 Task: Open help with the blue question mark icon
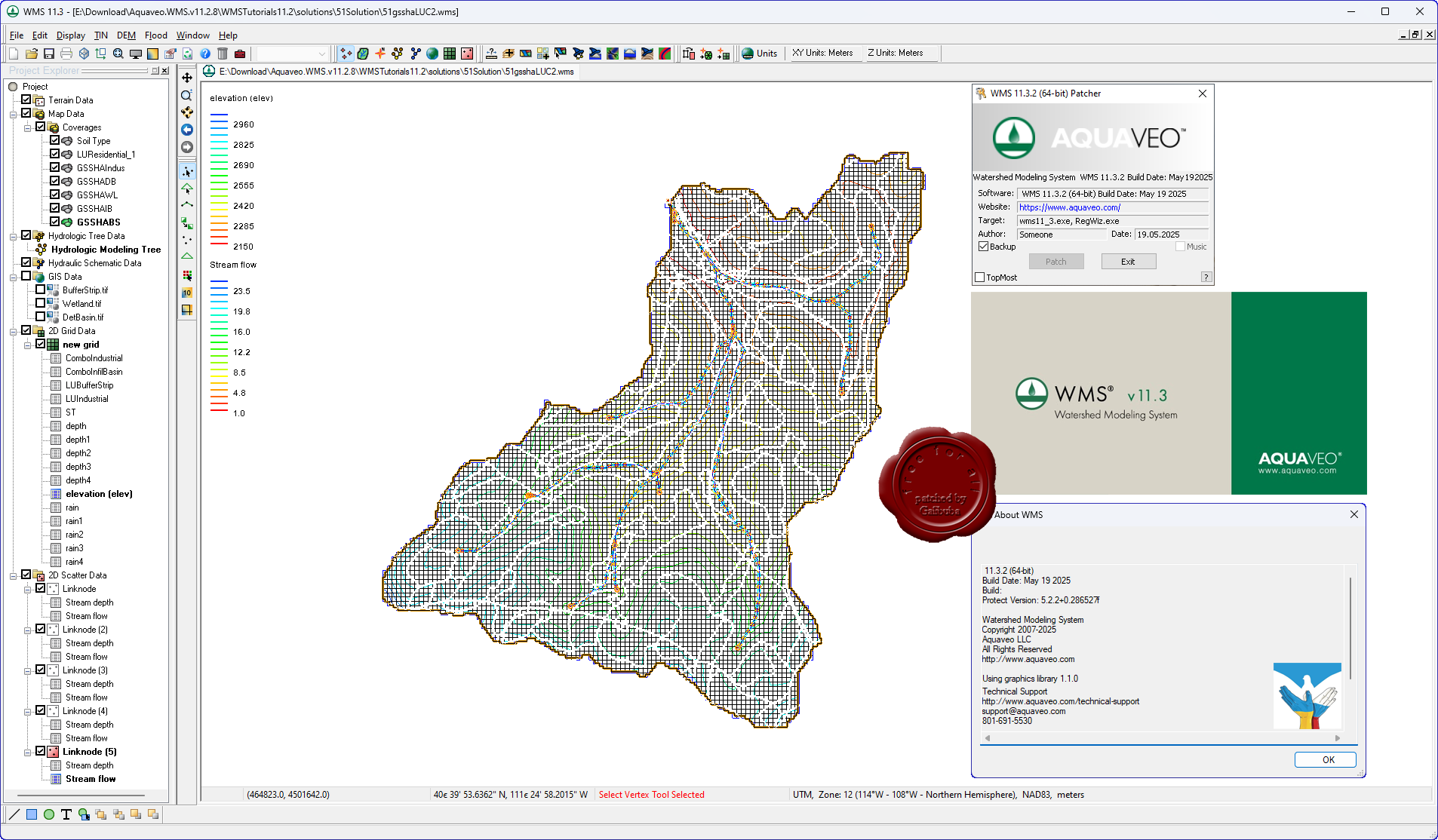(x=205, y=54)
